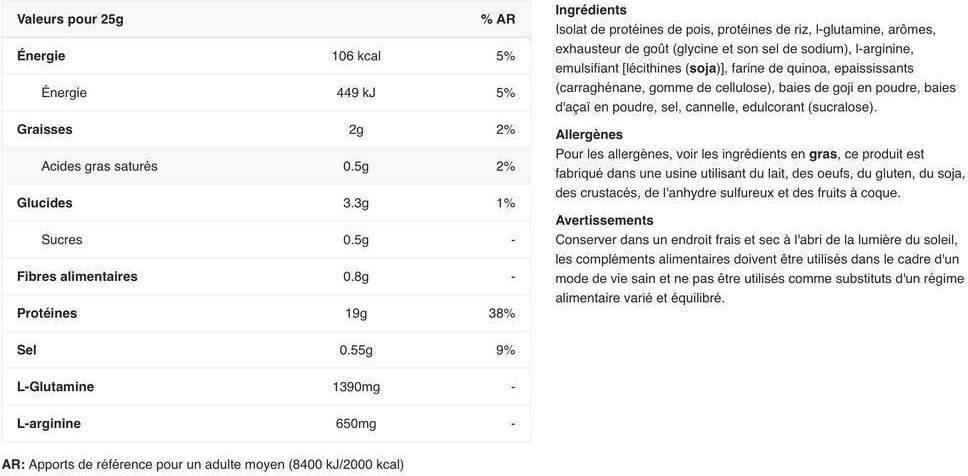The width and height of the screenshot is (968, 476).
Task: Click the Sucres row label
Action: tap(62, 240)
